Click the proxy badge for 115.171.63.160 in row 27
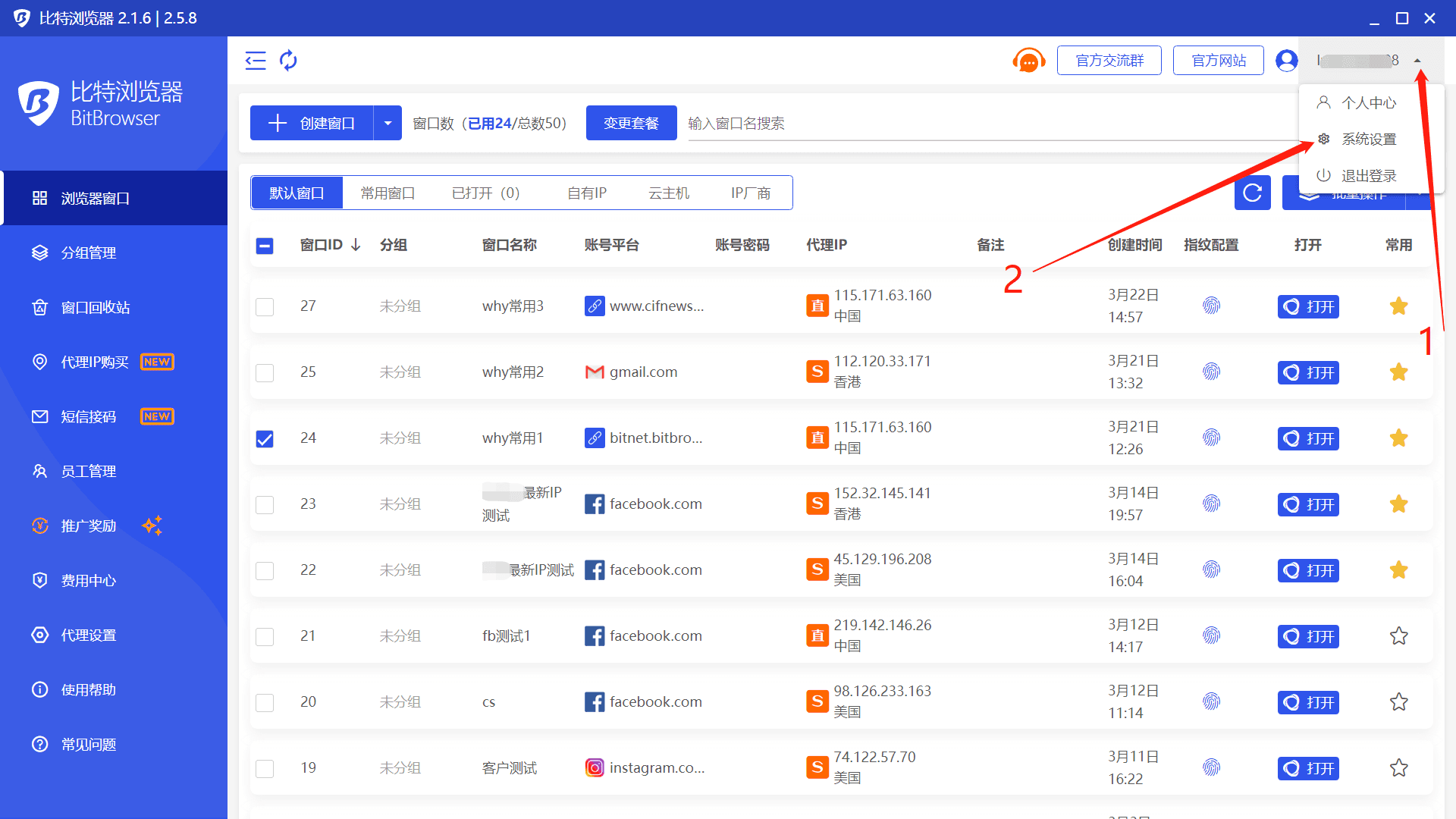This screenshot has height=819, width=1456. (x=817, y=306)
